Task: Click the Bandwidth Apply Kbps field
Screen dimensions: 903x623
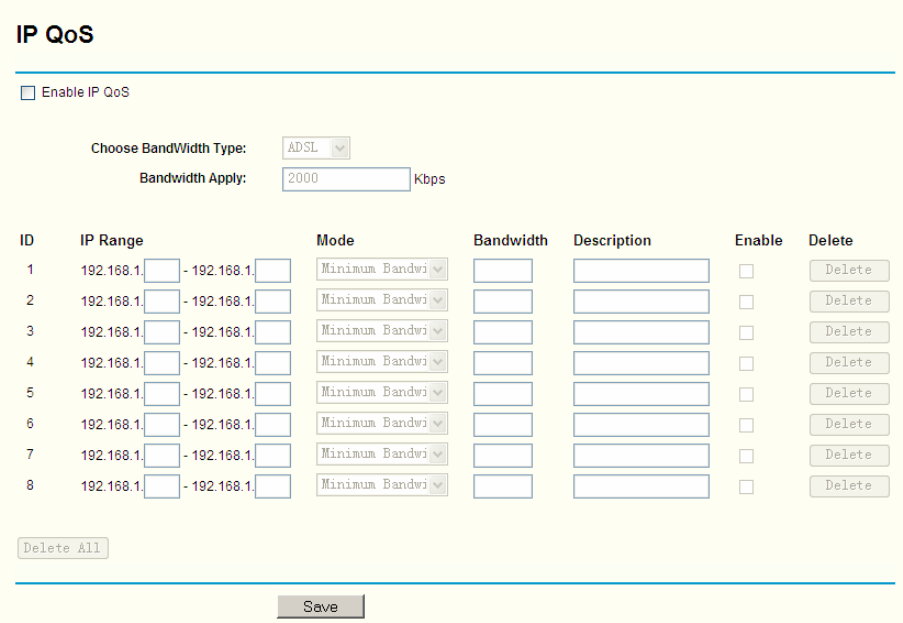Action: [345, 179]
